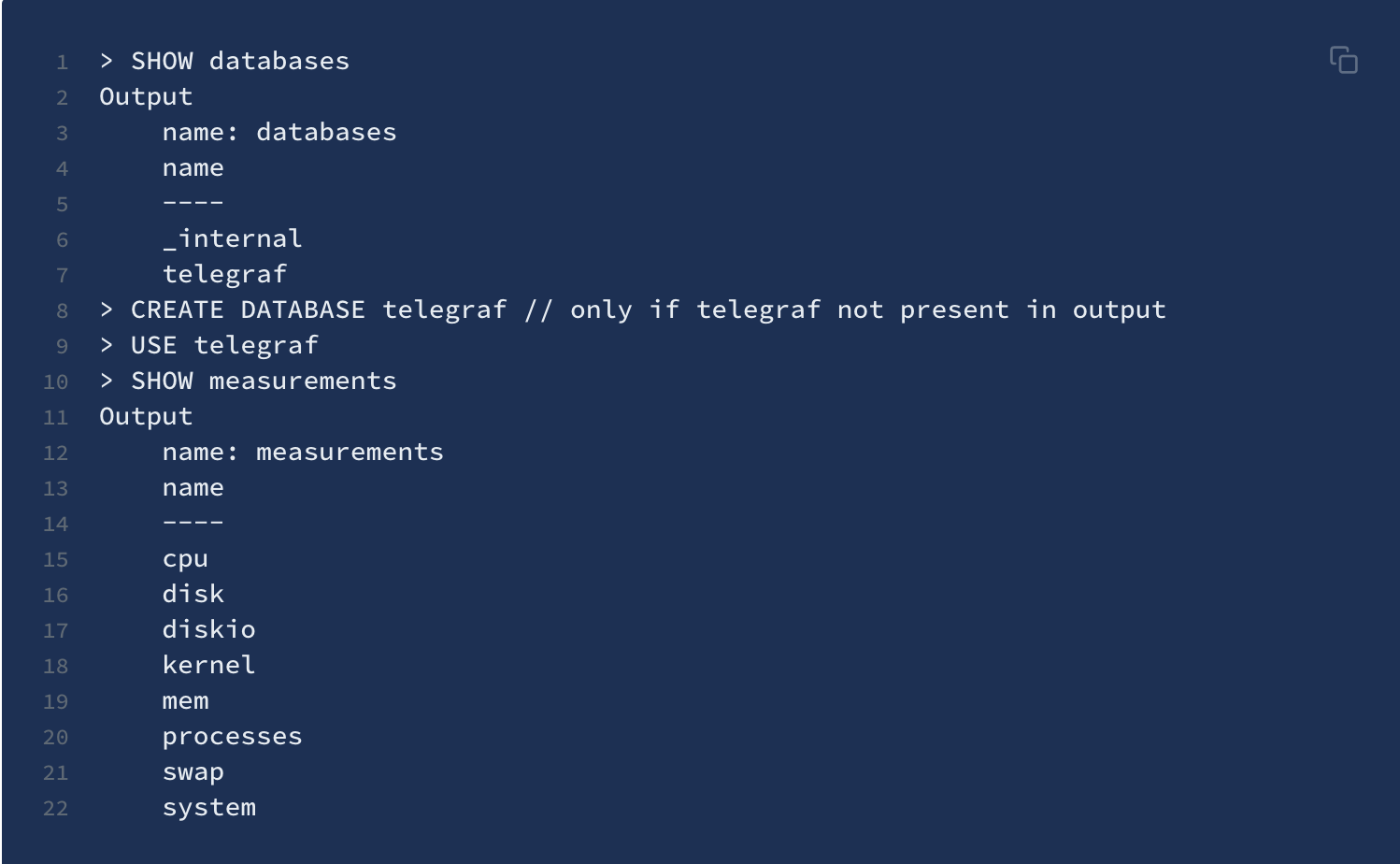
Task: Click the swap measurement entry
Action: click(x=193, y=772)
